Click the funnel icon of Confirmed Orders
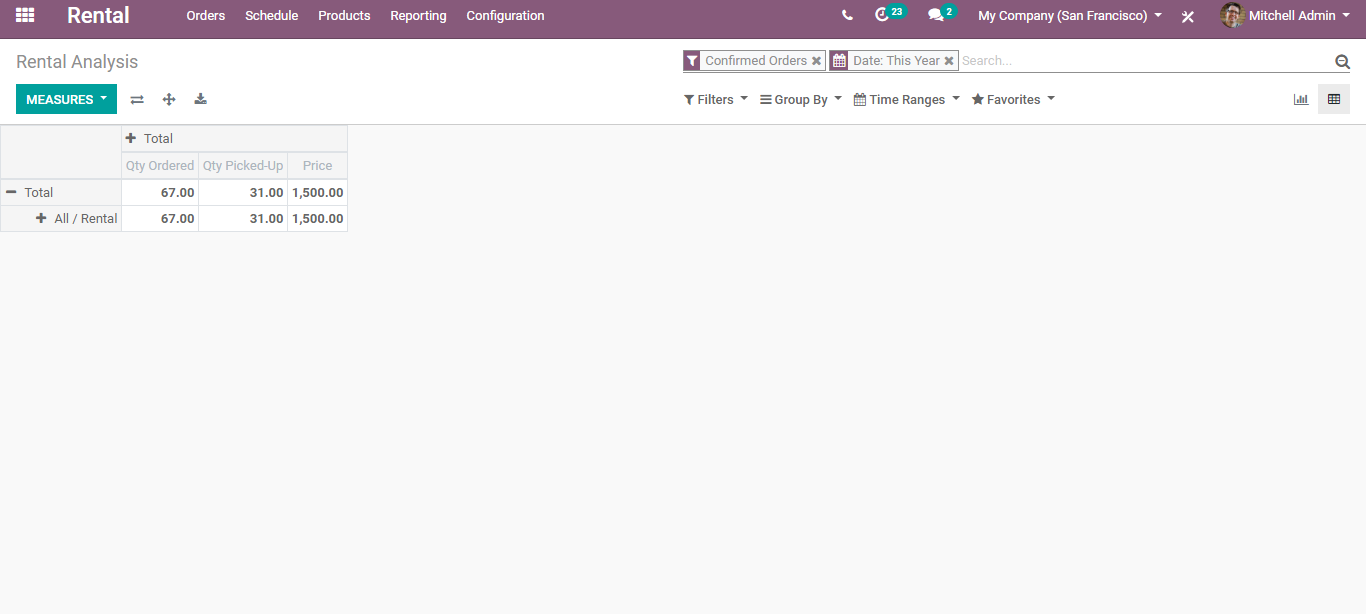This screenshot has width=1366, height=614. 692,61
